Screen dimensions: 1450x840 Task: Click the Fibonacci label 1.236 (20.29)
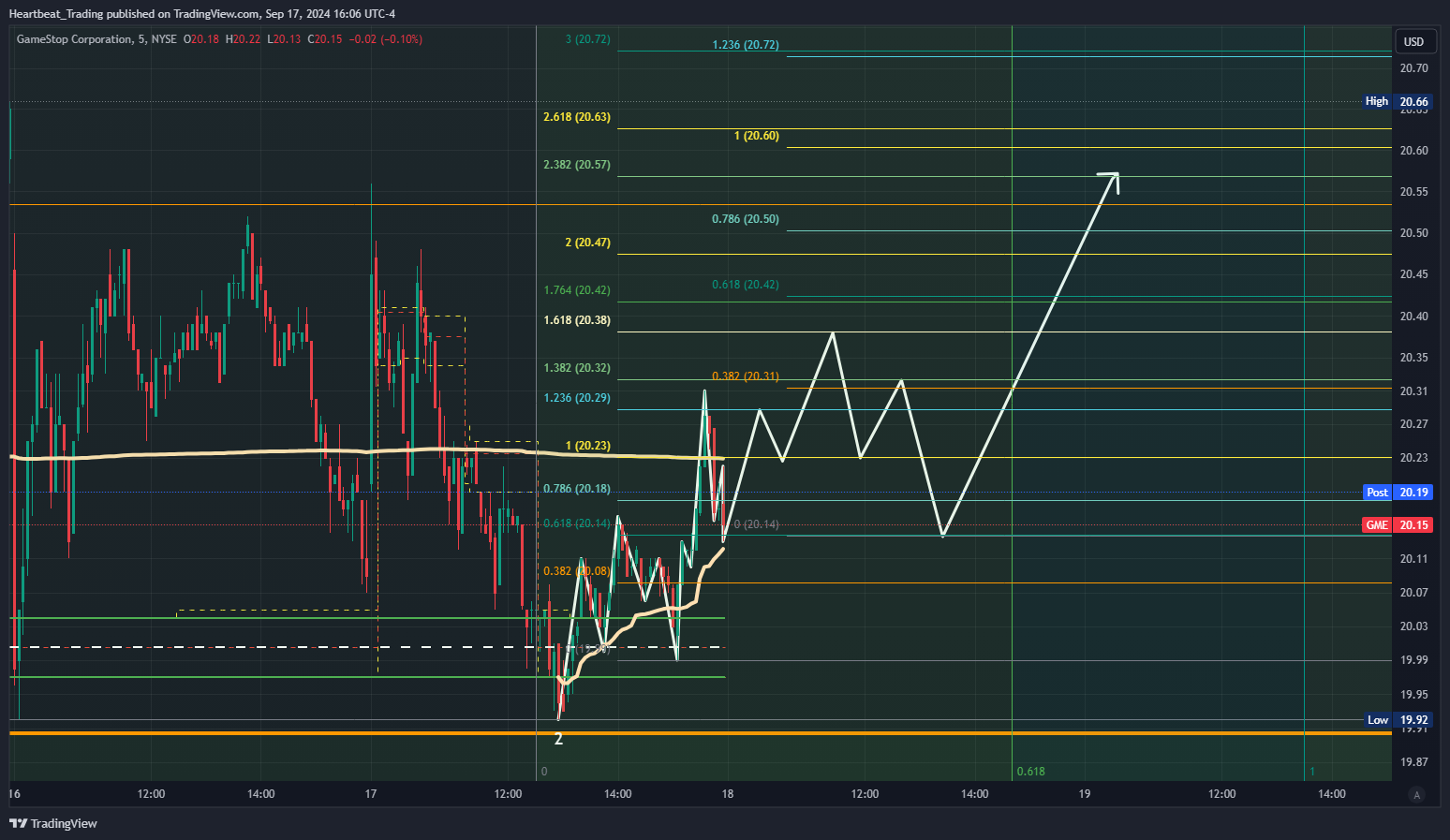click(577, 398)
